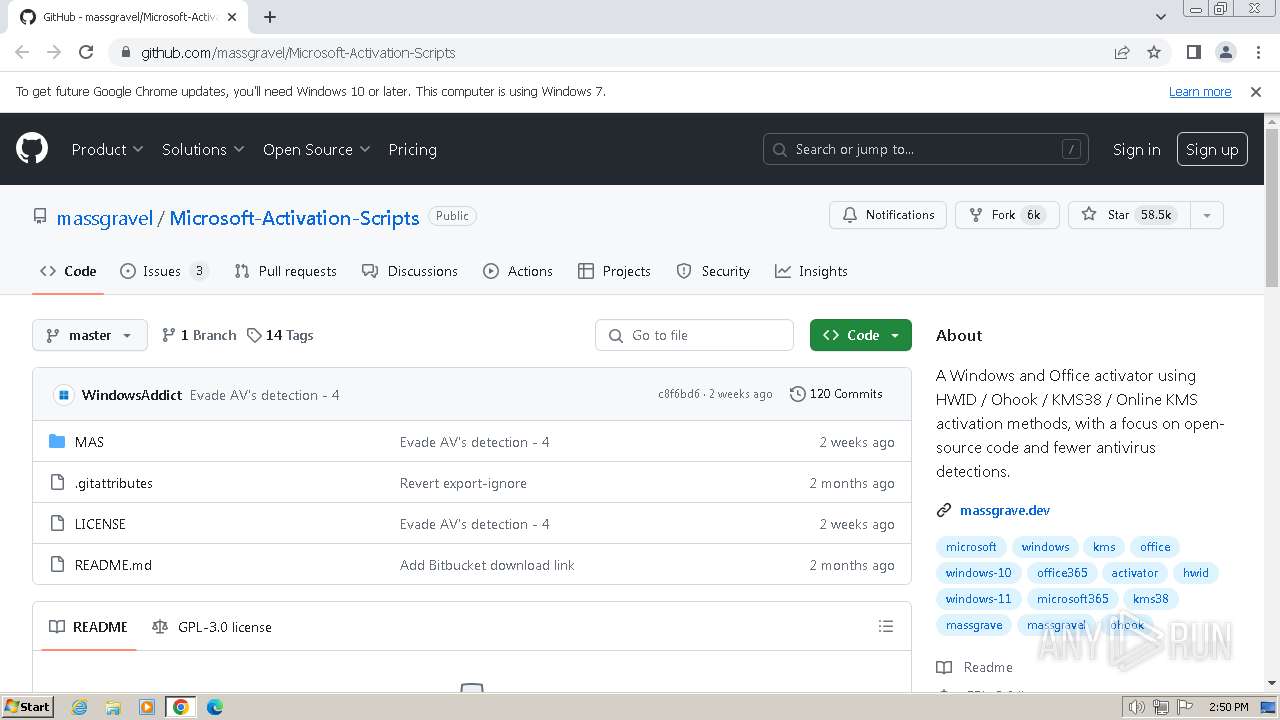Open the Security tab
Image resolution: width=1280 pixels, height=720 pixels.
click(713, 271)
